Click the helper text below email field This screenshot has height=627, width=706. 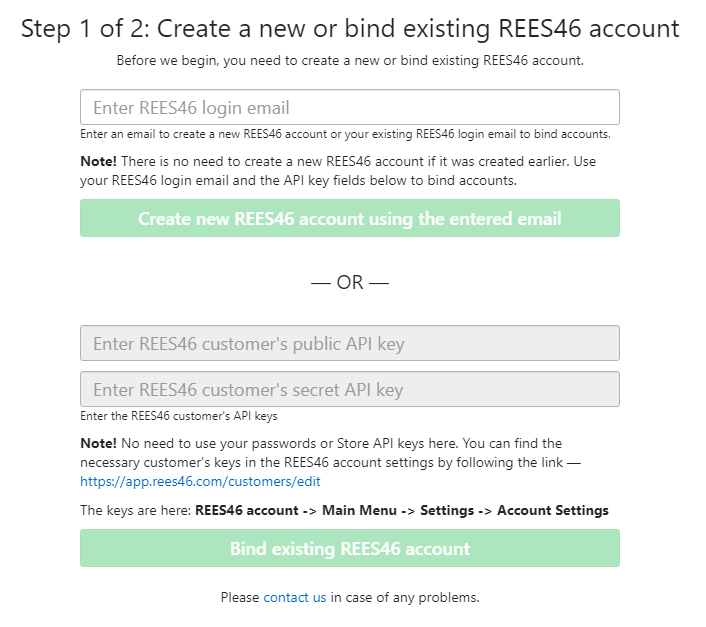coord(345,134)
